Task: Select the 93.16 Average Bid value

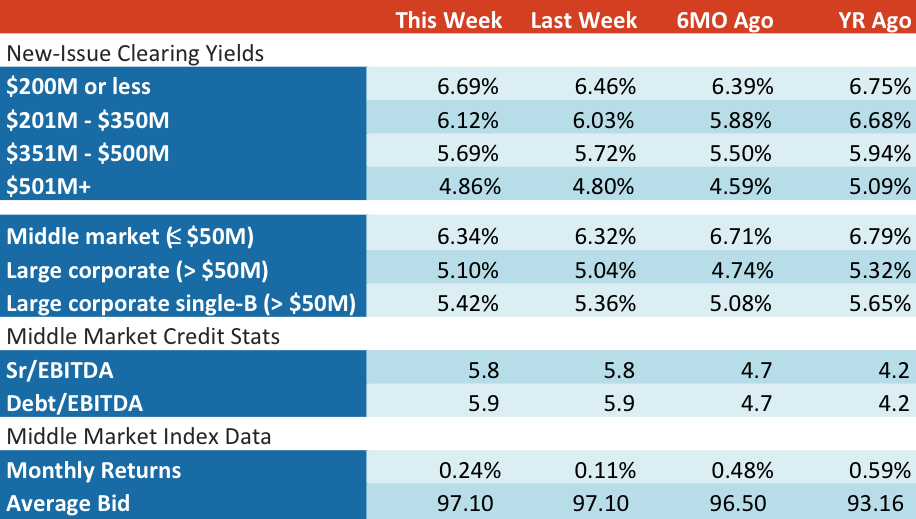Action: [x=875, y=503]
